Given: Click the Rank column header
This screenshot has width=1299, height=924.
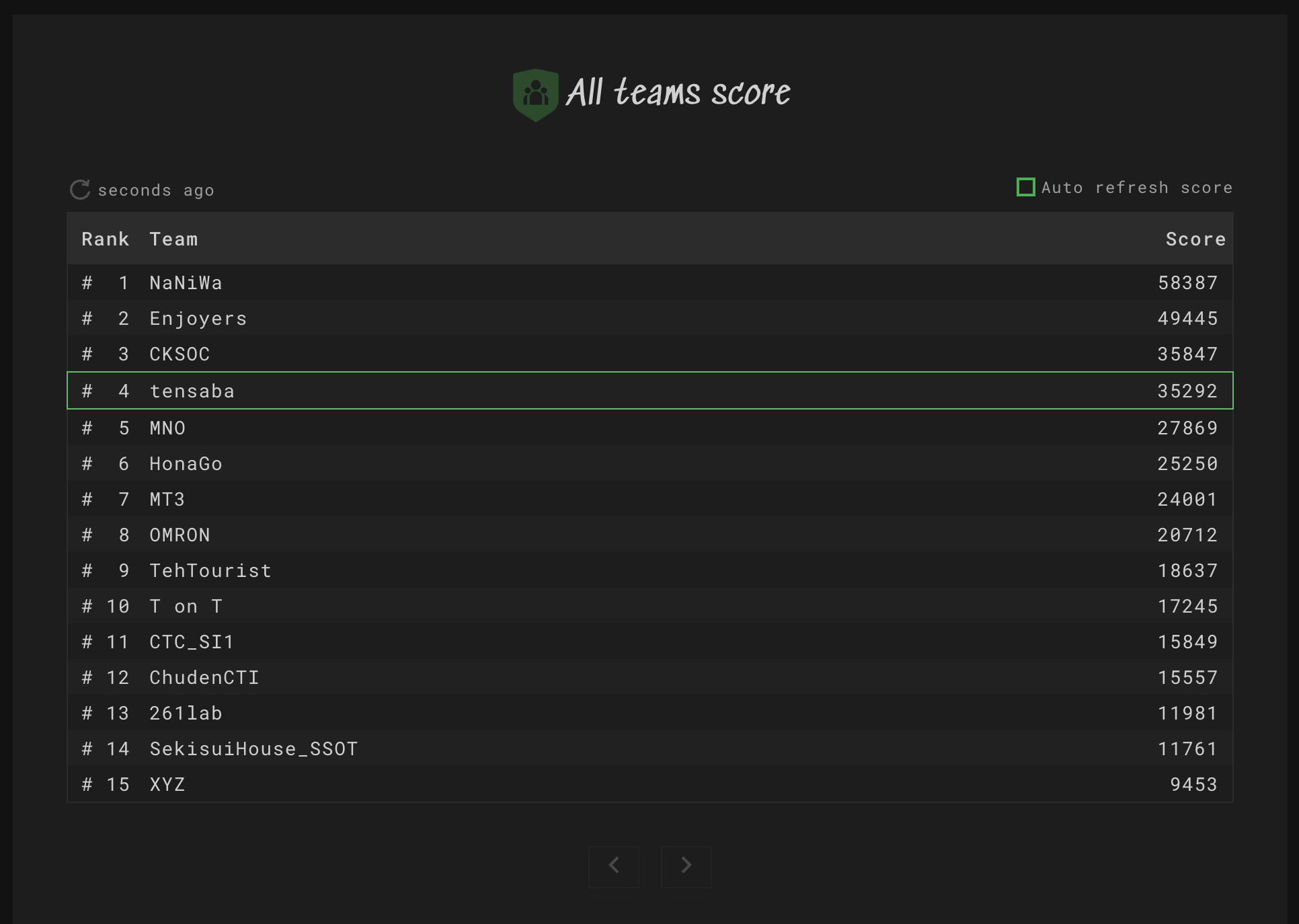Looking at the screenshot, I should [105, 239].
